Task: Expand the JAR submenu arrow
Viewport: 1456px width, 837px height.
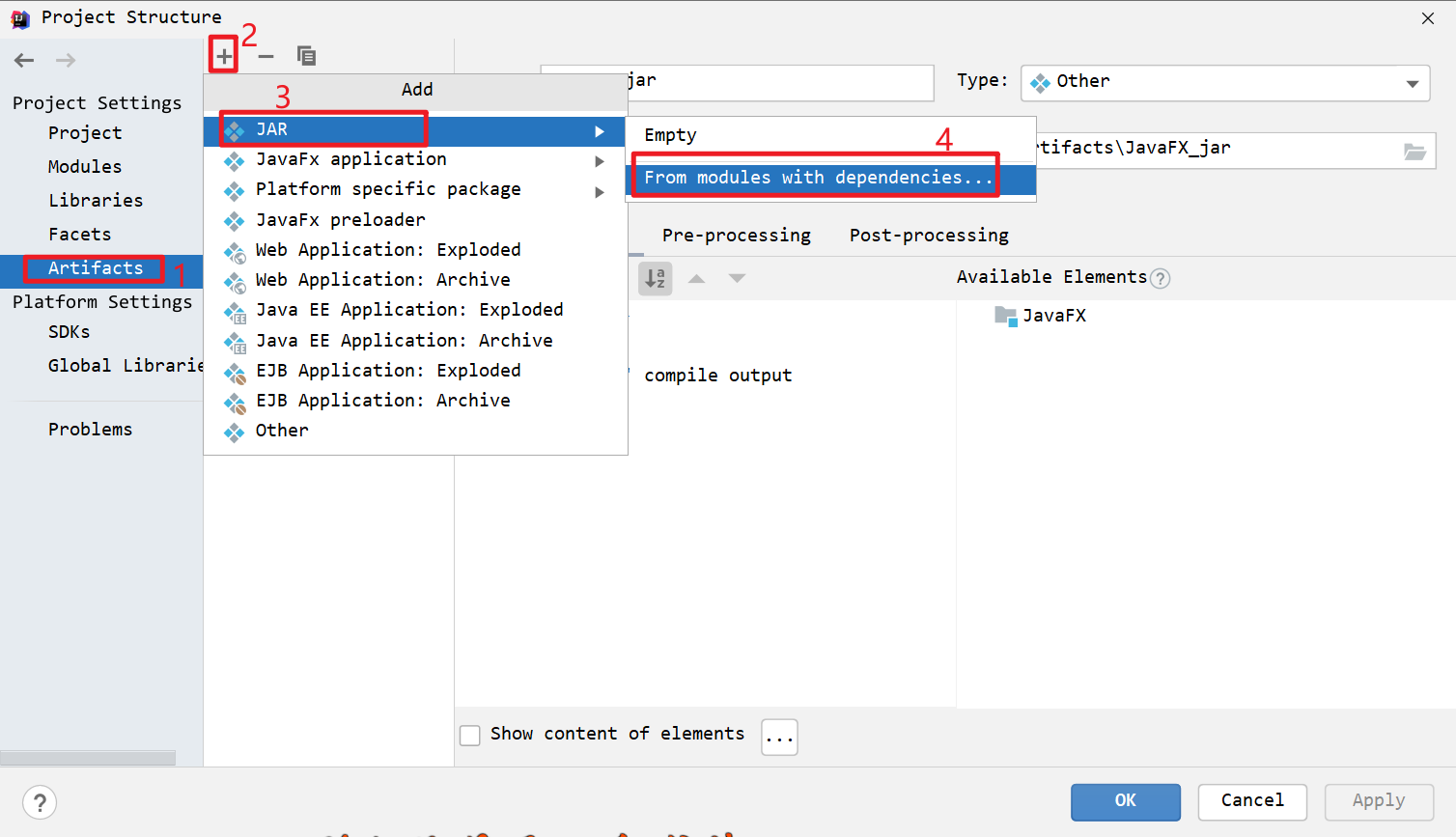Action: [x=600, y=131]
